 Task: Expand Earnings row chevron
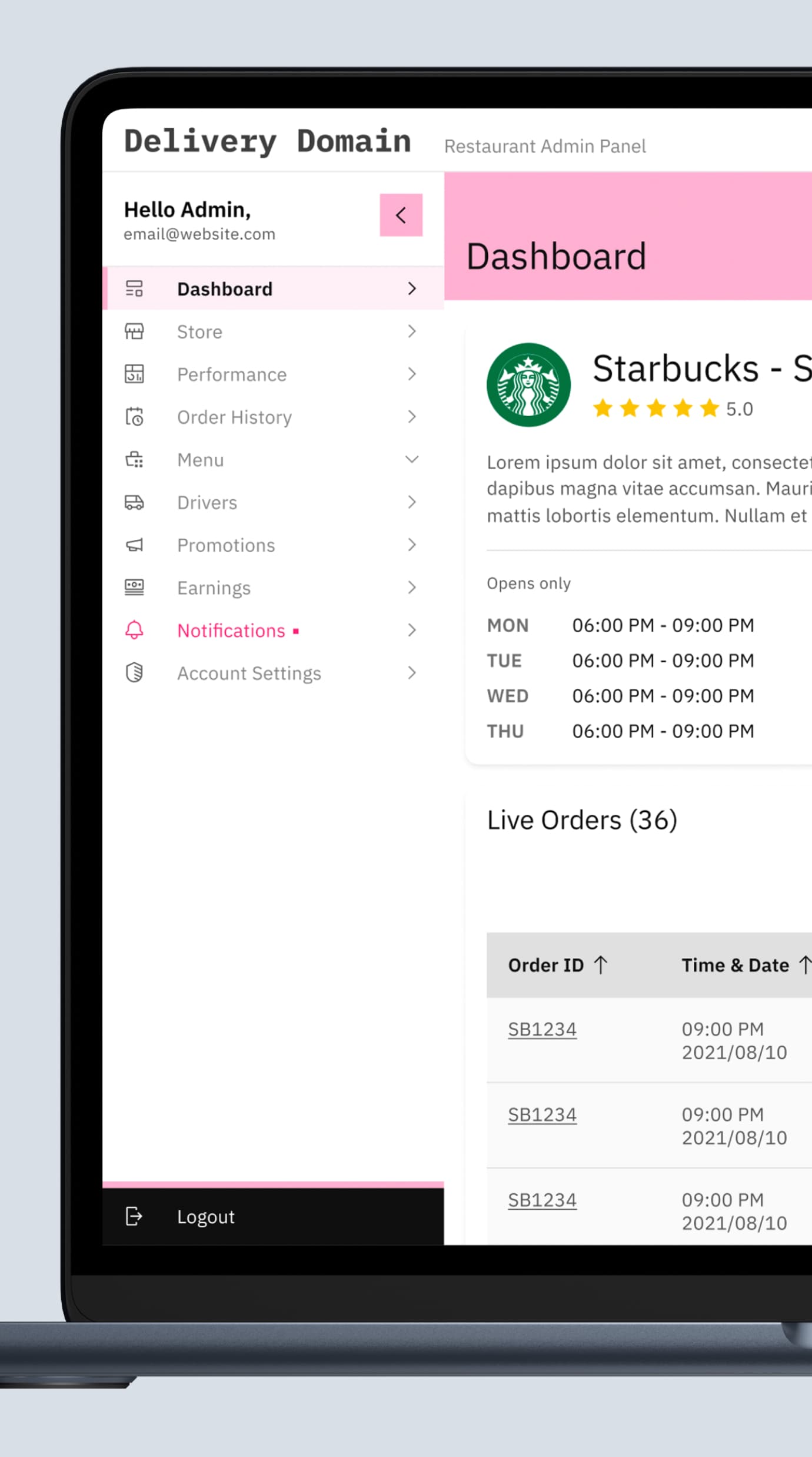tap(412, 588)
